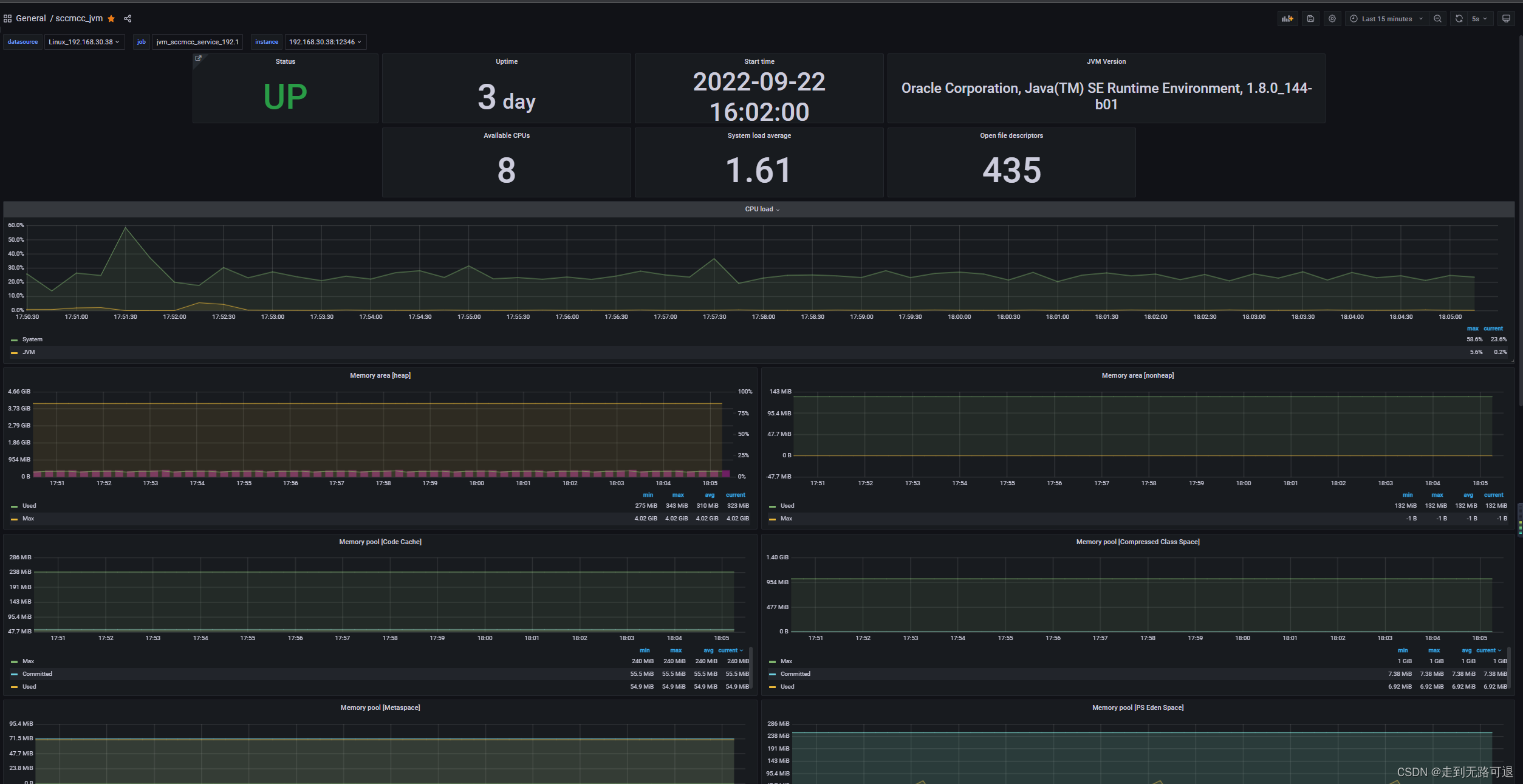Sort CPU load legend by current
The height and width of the screenshot is (784, 1523).
tap(1493, 329)
